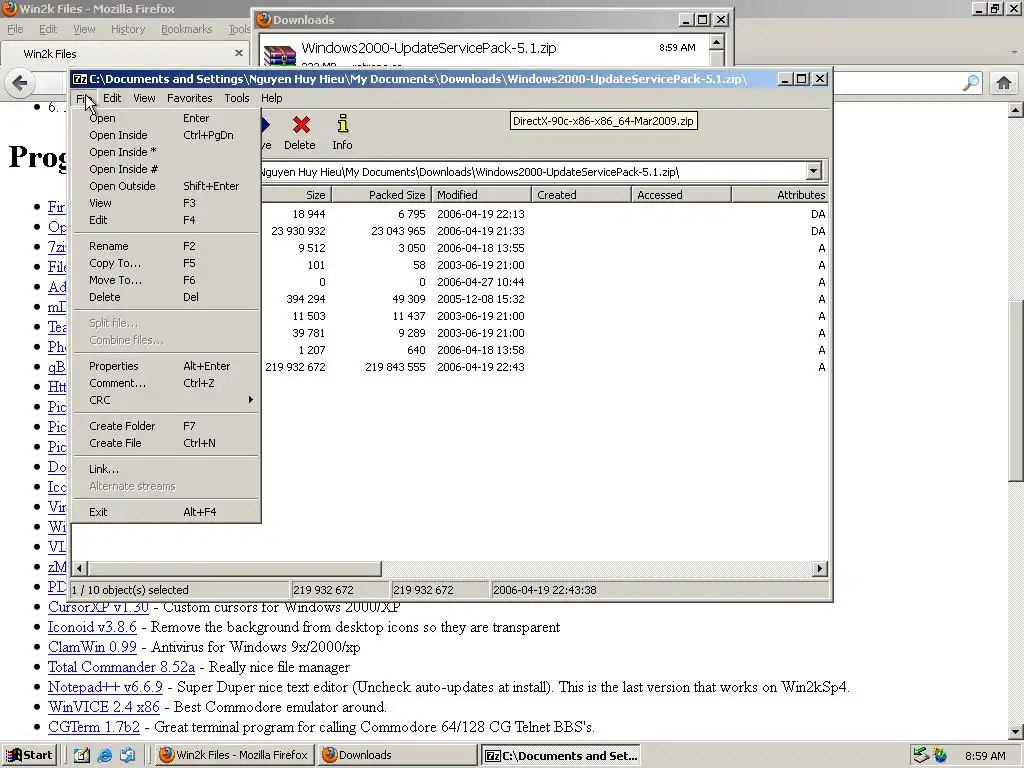Choose Create Folder in File menu

(x=166, y=426)
